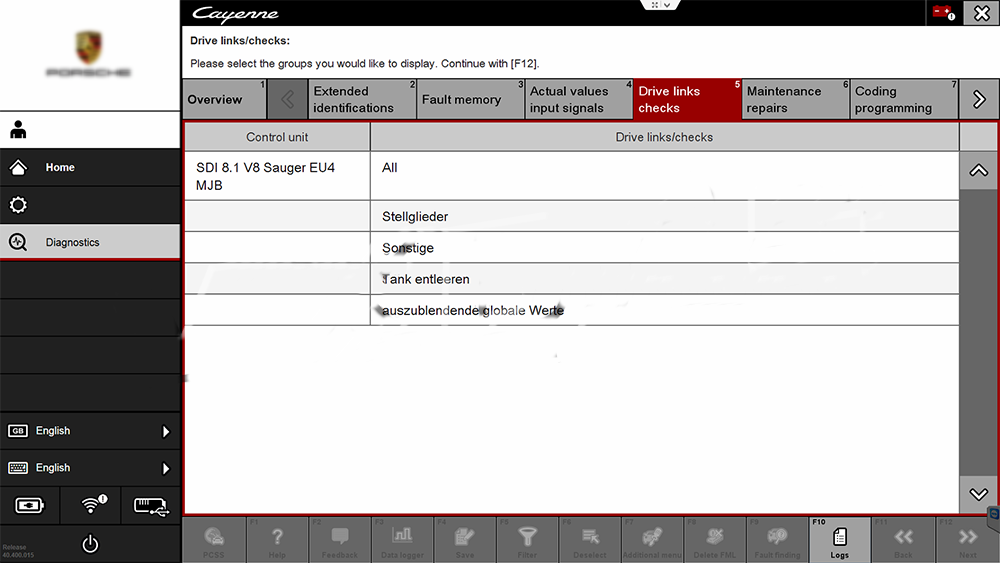Screen dimensions: 1000x563
Task: Open the Logs function button
Action: pyautogui.click(x=839, y=540)
